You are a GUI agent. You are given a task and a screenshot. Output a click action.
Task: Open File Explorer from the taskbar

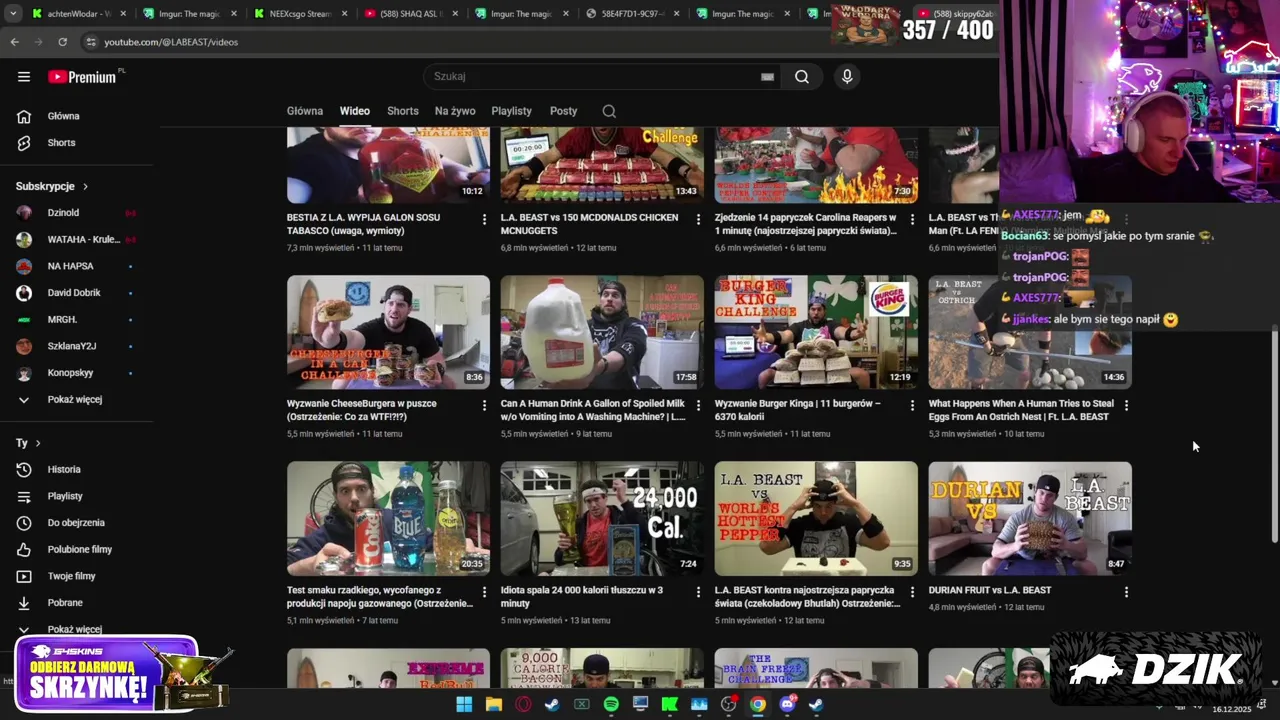[x=493, y=704]
